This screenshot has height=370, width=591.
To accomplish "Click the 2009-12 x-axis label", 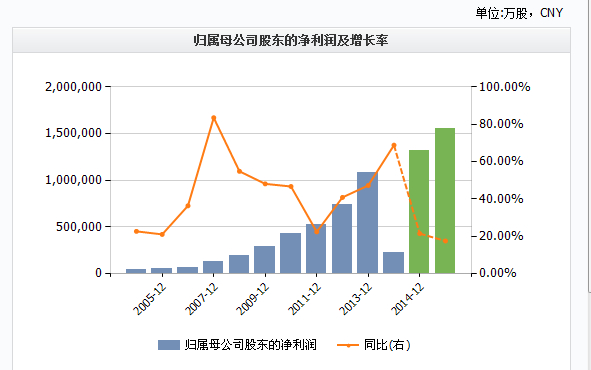I will click(253, 299).
